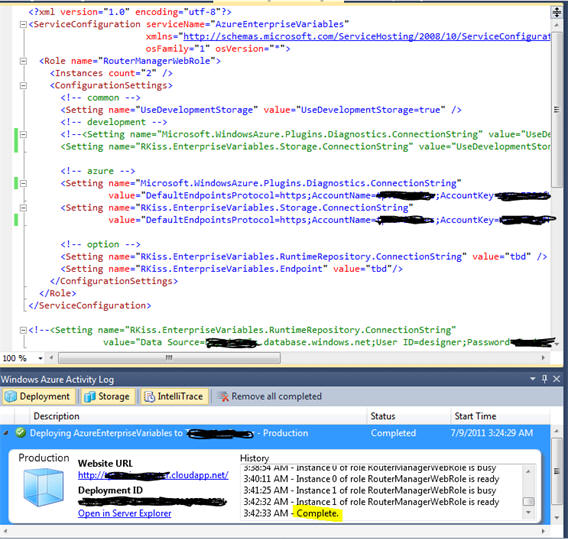Collapse the commented Diagnostics setting outline
The image size is (568, 539).
[23, 134]
